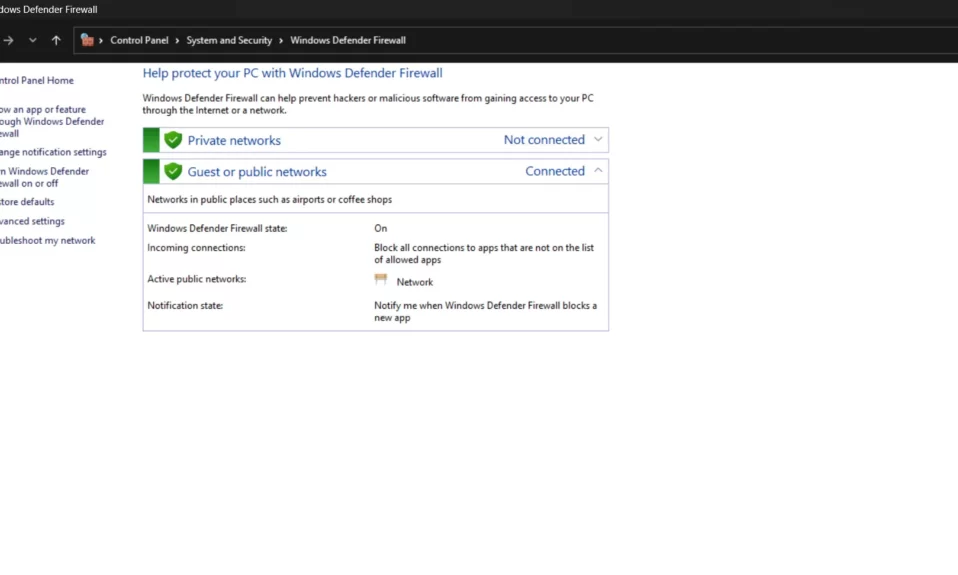Click 'Windows Defender Firewall state:' label
The width and height of the screenshot is (958, 575).
(x=217, y=229)
